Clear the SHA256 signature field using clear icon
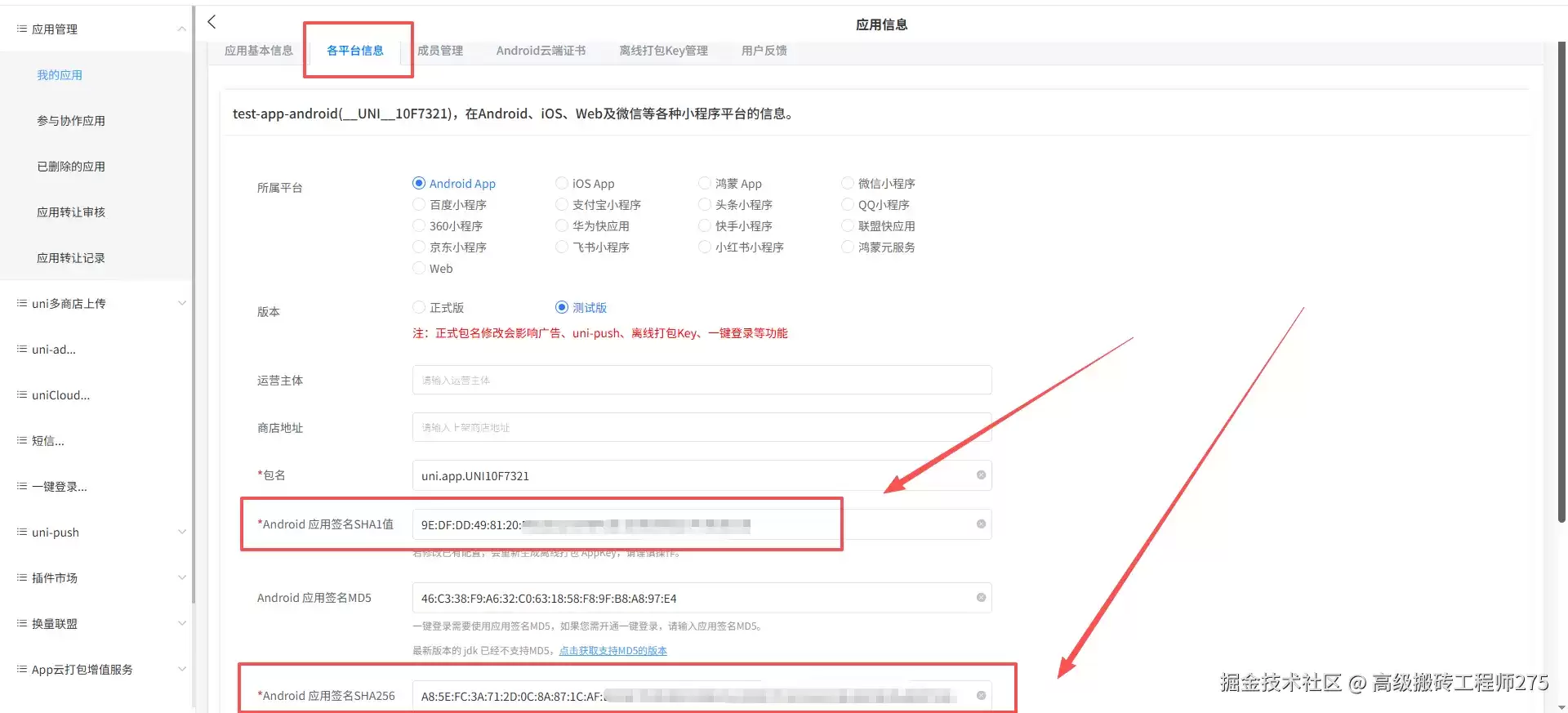The height and width of the screenshot is (713, 1568). 981,696
